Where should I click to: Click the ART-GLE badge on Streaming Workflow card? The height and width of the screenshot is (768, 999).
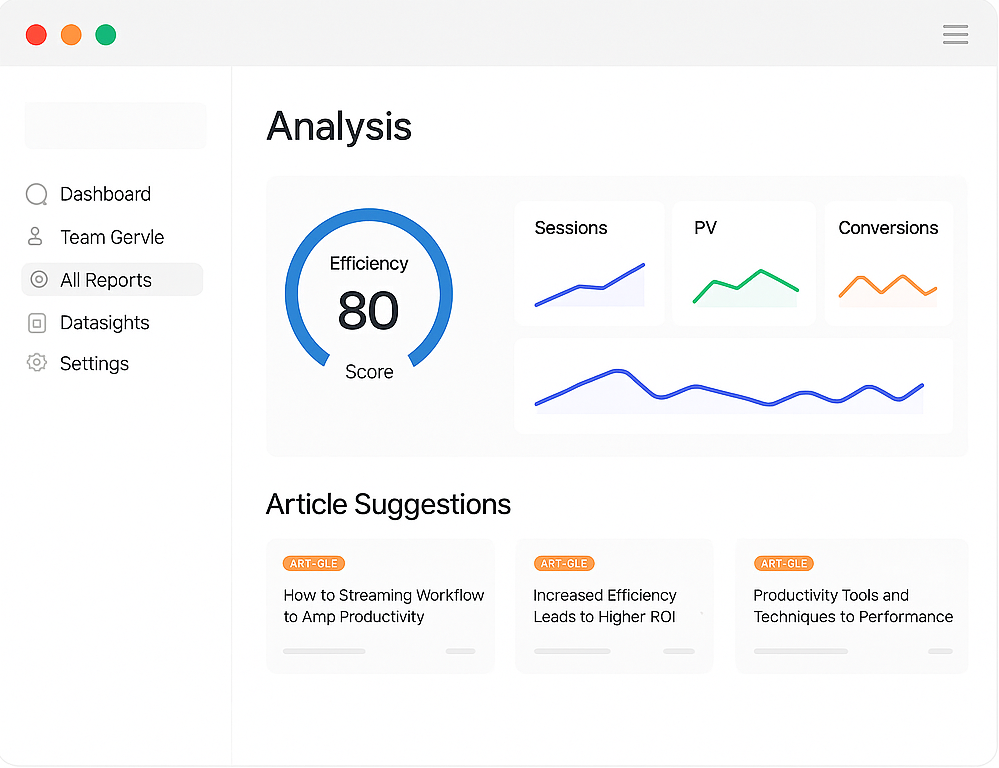(314, 563)
